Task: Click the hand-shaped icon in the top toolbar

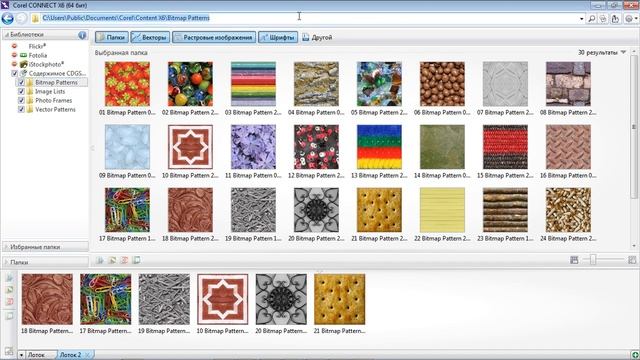Action: (616, 19)
